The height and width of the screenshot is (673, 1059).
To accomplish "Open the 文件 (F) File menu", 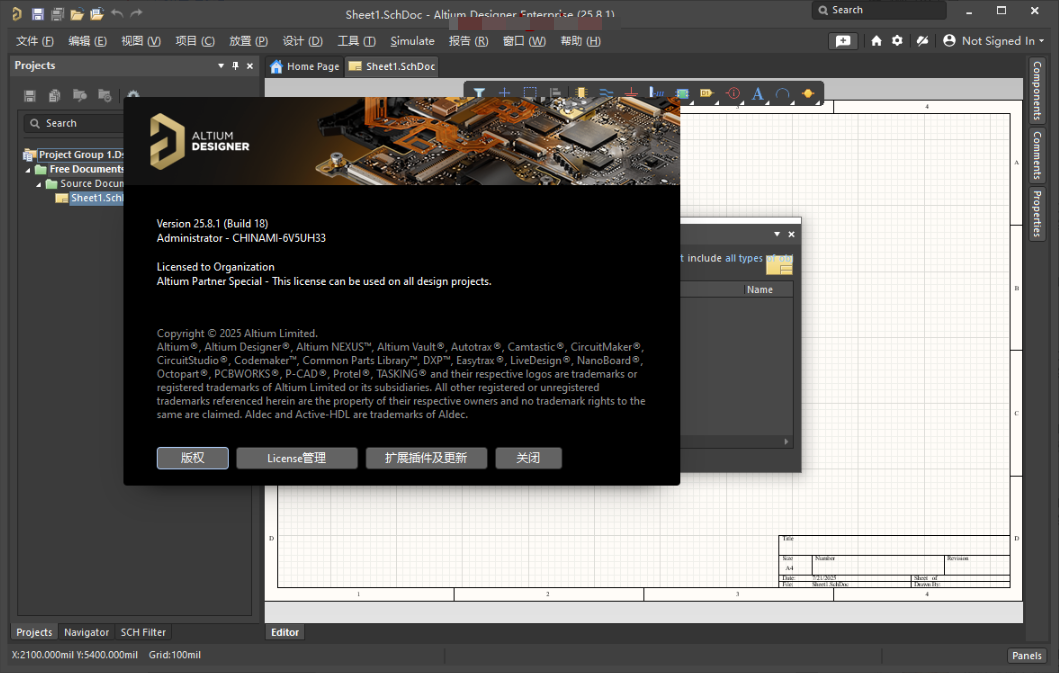I will point(34,41).
